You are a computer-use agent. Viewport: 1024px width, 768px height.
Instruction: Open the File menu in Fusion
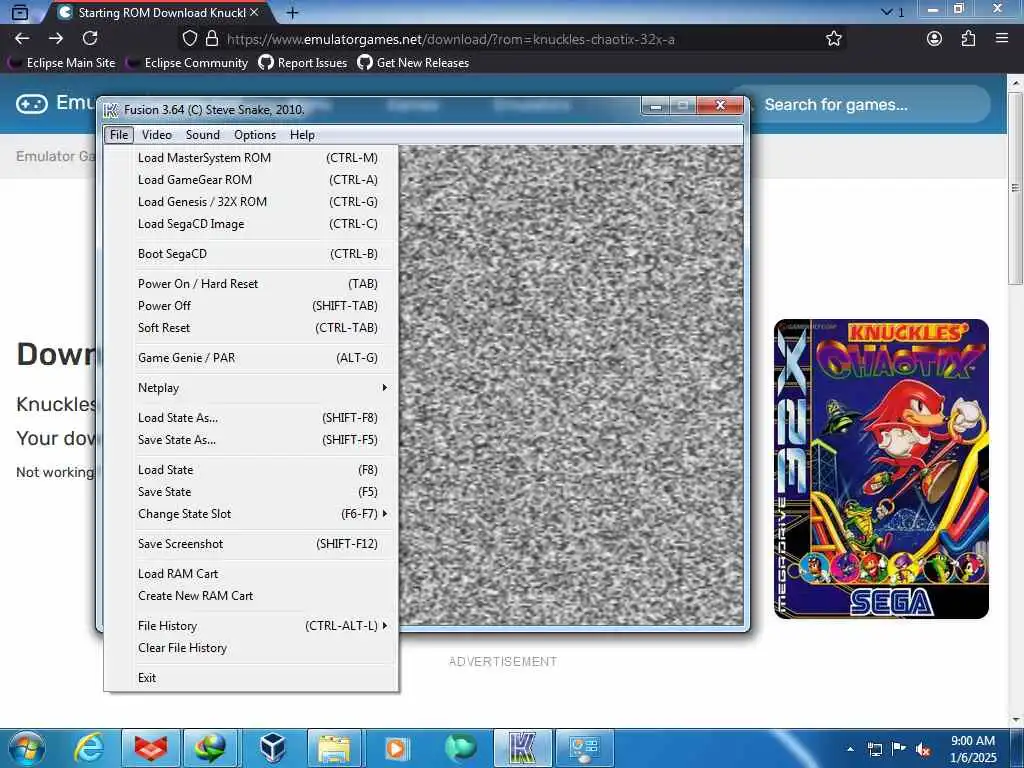coord(119,135)
